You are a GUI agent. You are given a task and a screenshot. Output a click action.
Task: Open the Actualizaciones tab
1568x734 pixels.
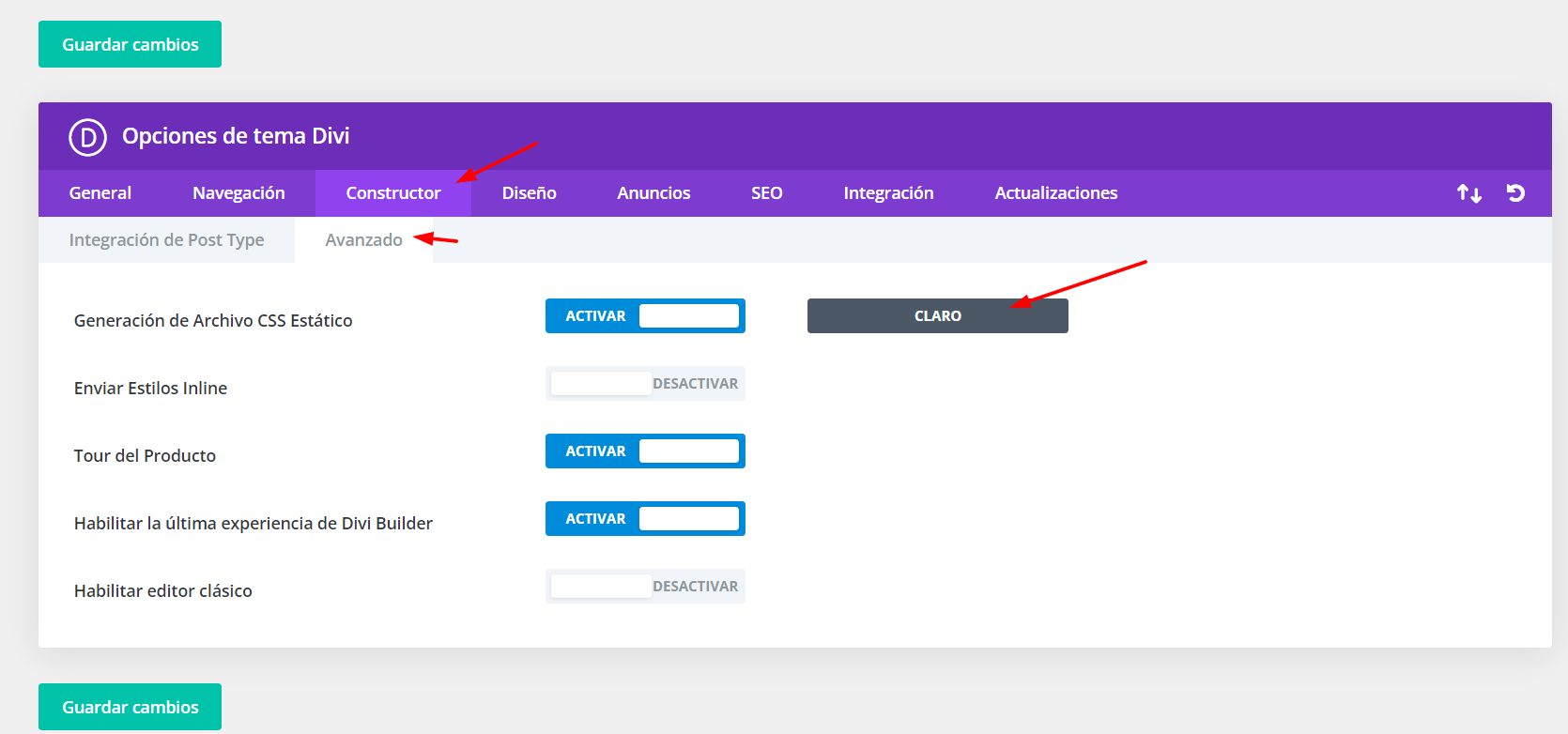point(1056,193)
